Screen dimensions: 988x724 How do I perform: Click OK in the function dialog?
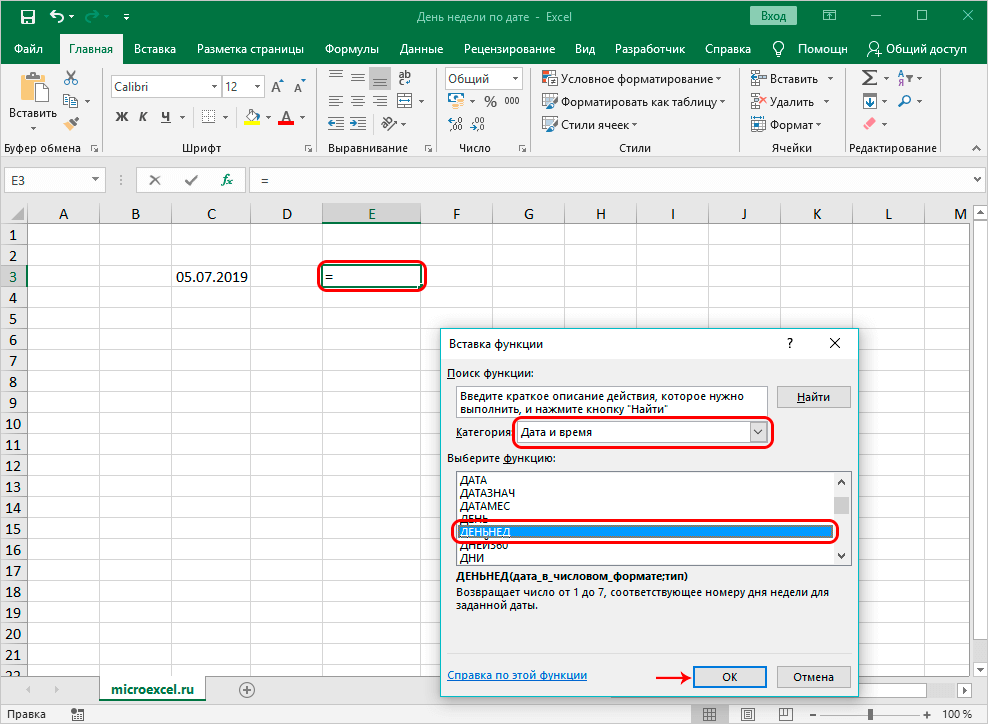tap(730, 677)
